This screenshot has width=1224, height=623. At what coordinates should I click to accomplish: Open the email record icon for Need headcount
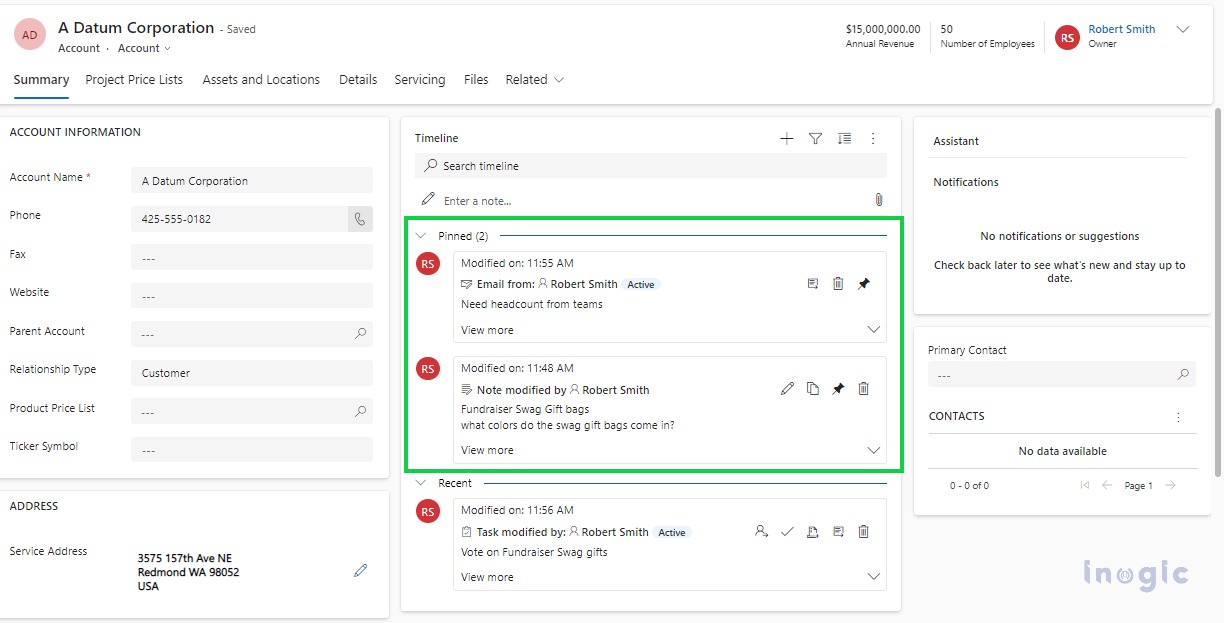(813, 284)
